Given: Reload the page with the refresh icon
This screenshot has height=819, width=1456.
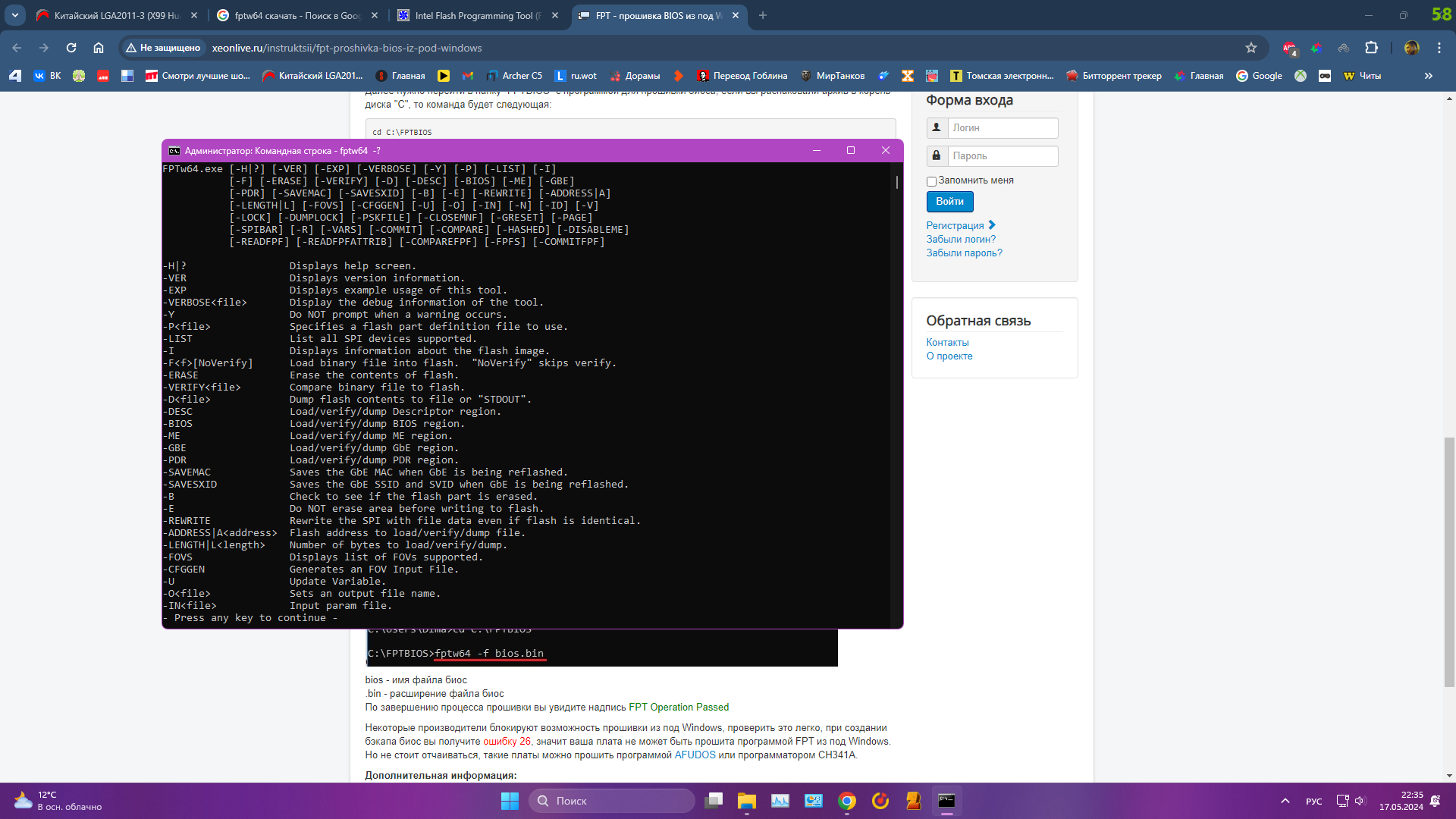Looking at the screenshot, I should tap(71, 48).
